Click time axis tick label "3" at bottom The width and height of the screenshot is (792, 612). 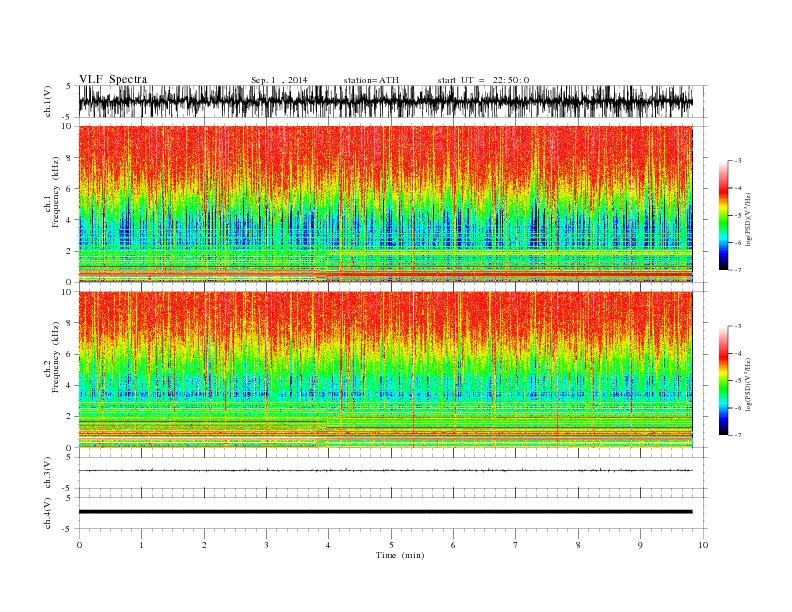pyautogui.click(x=266, y=545)
